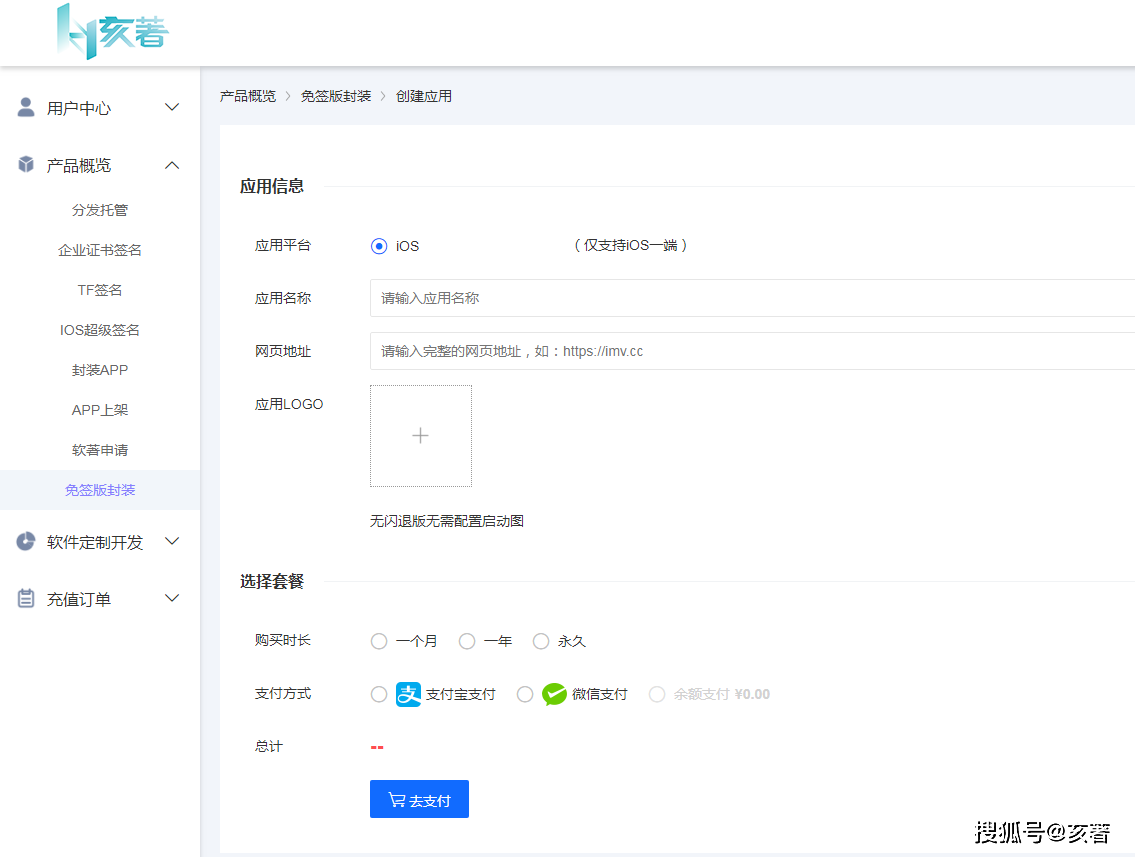The width and height of the screenshot is (1135, 857).
Task: Select the iOS platform radio button
Action: click(379, 246)
